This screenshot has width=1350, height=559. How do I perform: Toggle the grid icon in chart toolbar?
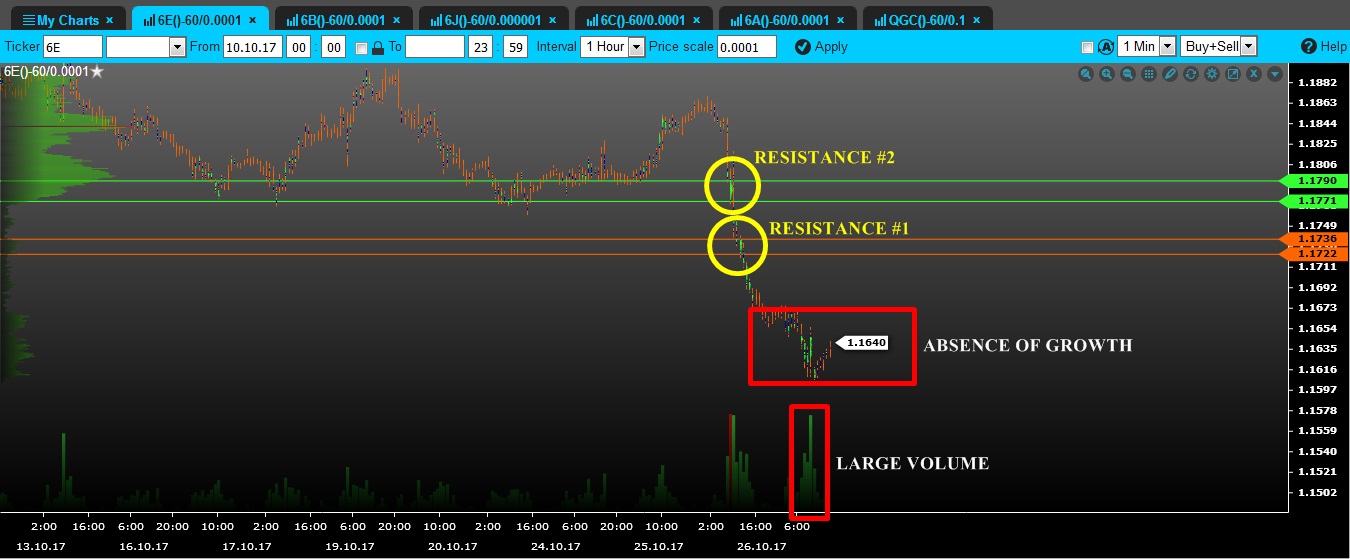click(1149, 74)
